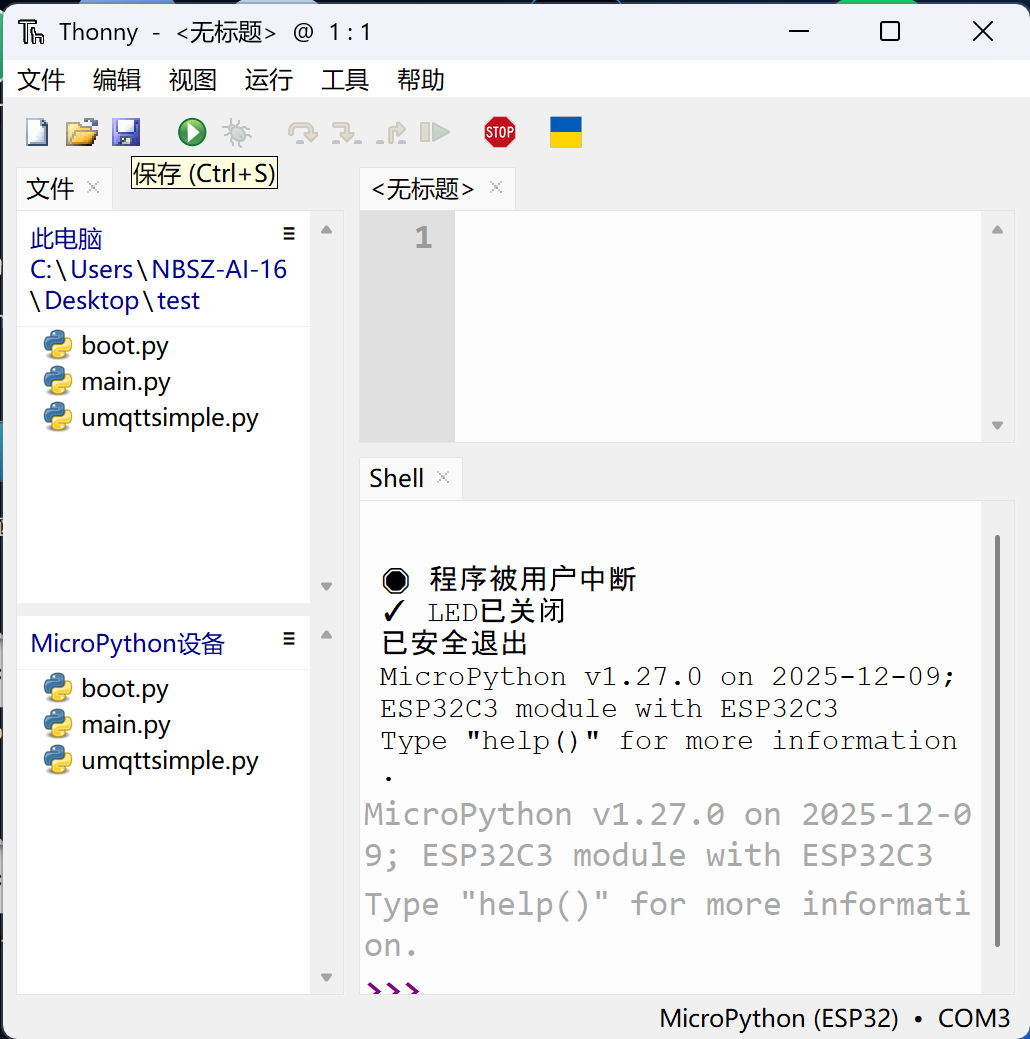Open the 工具 menu
The height and width of the screenshot is (1039, 1030).
344,80
